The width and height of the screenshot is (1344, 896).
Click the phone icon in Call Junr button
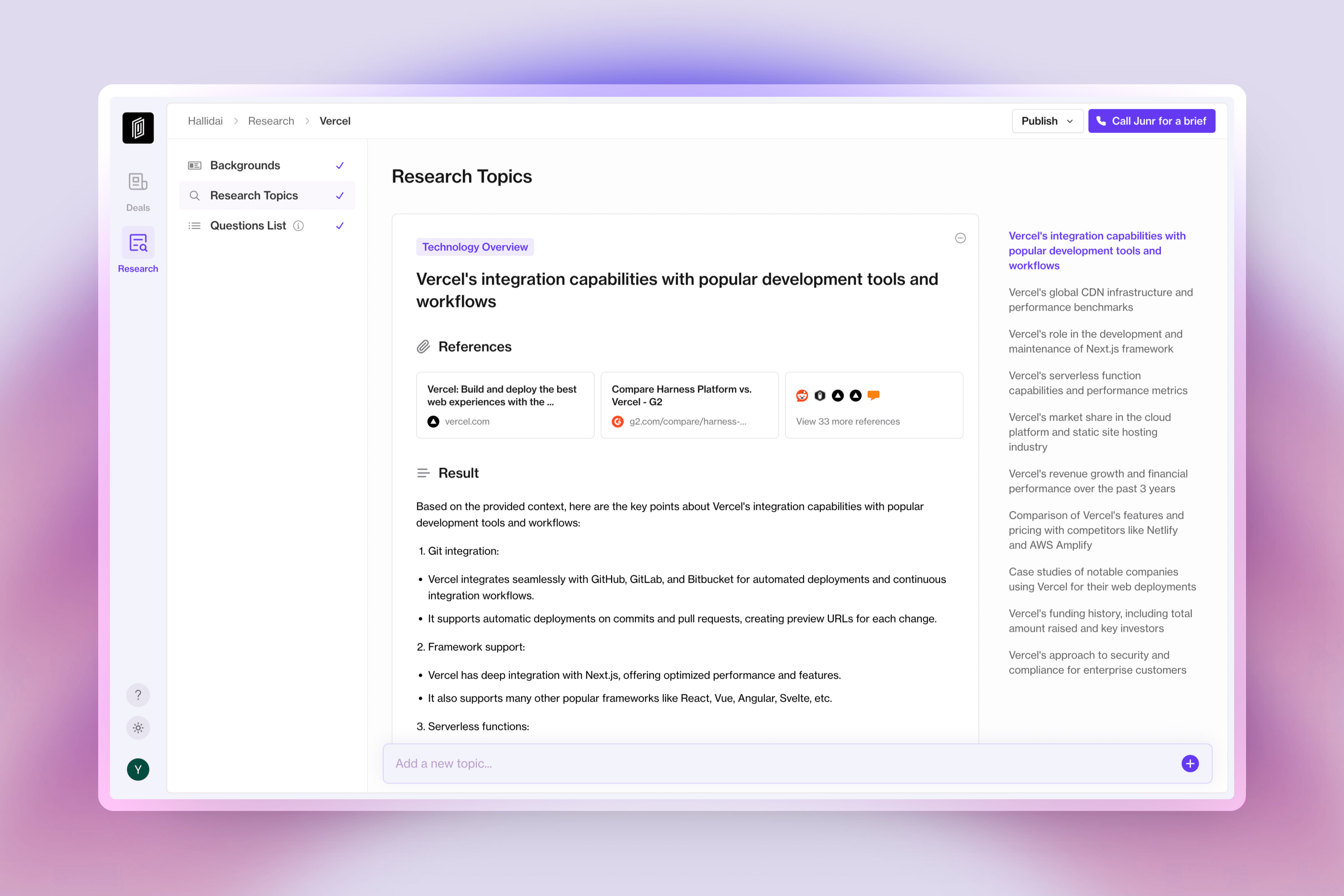coord(1101,121)
